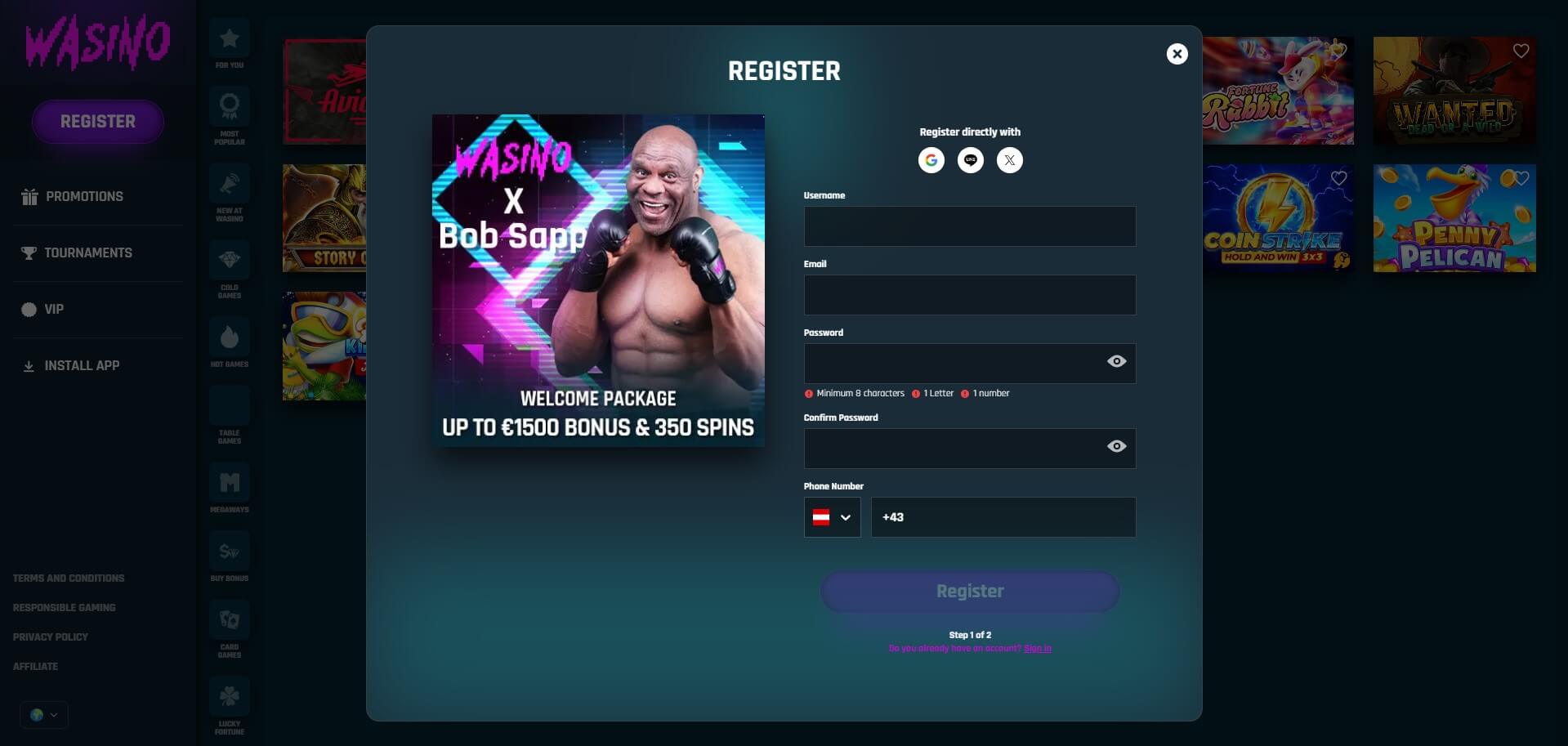Focus the Username input field

point(970,226)
